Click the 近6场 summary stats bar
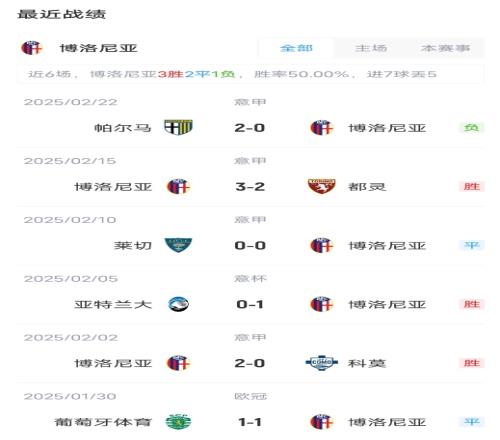This screenshot has height=440, width=500. click(x=250, y=74)
